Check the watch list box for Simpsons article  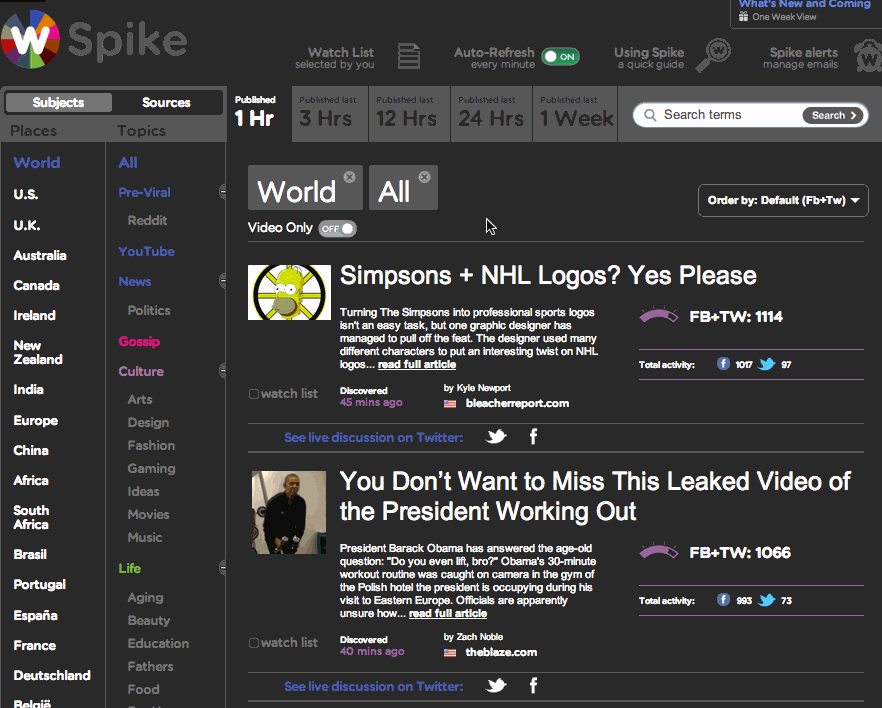click(x=254, y=393)
